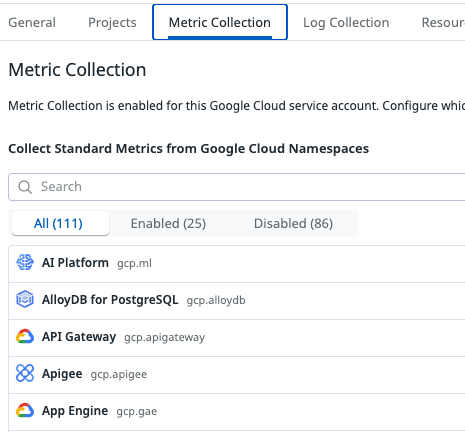Select the App Engine row label
465x432 pixels.
tap(75, 411)
